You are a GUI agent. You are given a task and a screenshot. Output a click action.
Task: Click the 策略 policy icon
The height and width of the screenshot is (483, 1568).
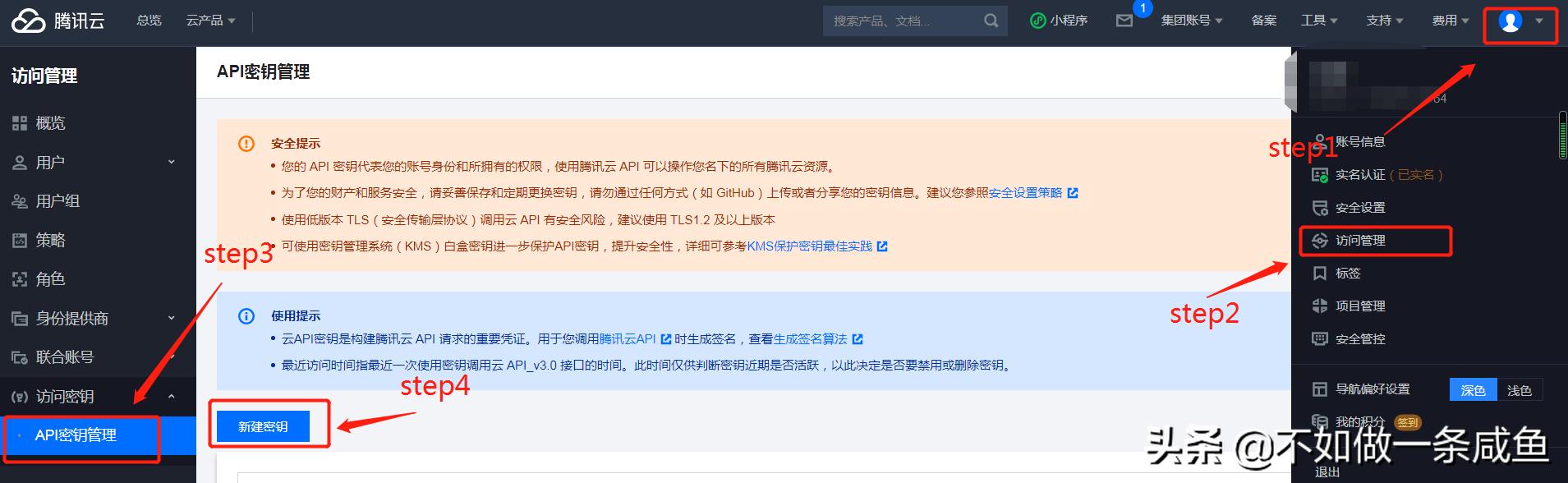[20, 241]
